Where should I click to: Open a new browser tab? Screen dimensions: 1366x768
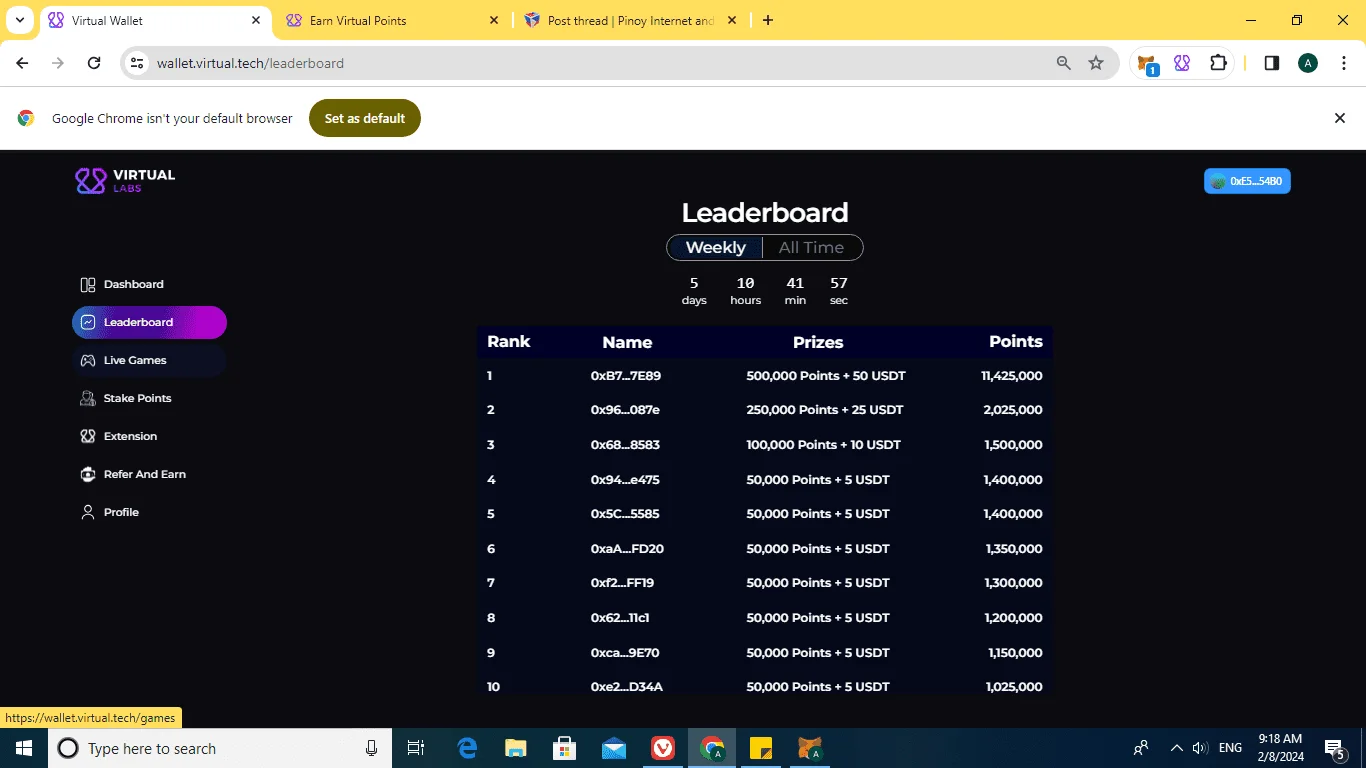[768, 20]
